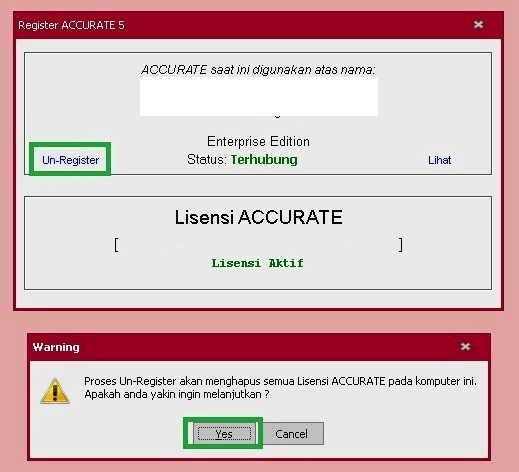
Task: Click the license key field between brackets
Action: (258, 245)
